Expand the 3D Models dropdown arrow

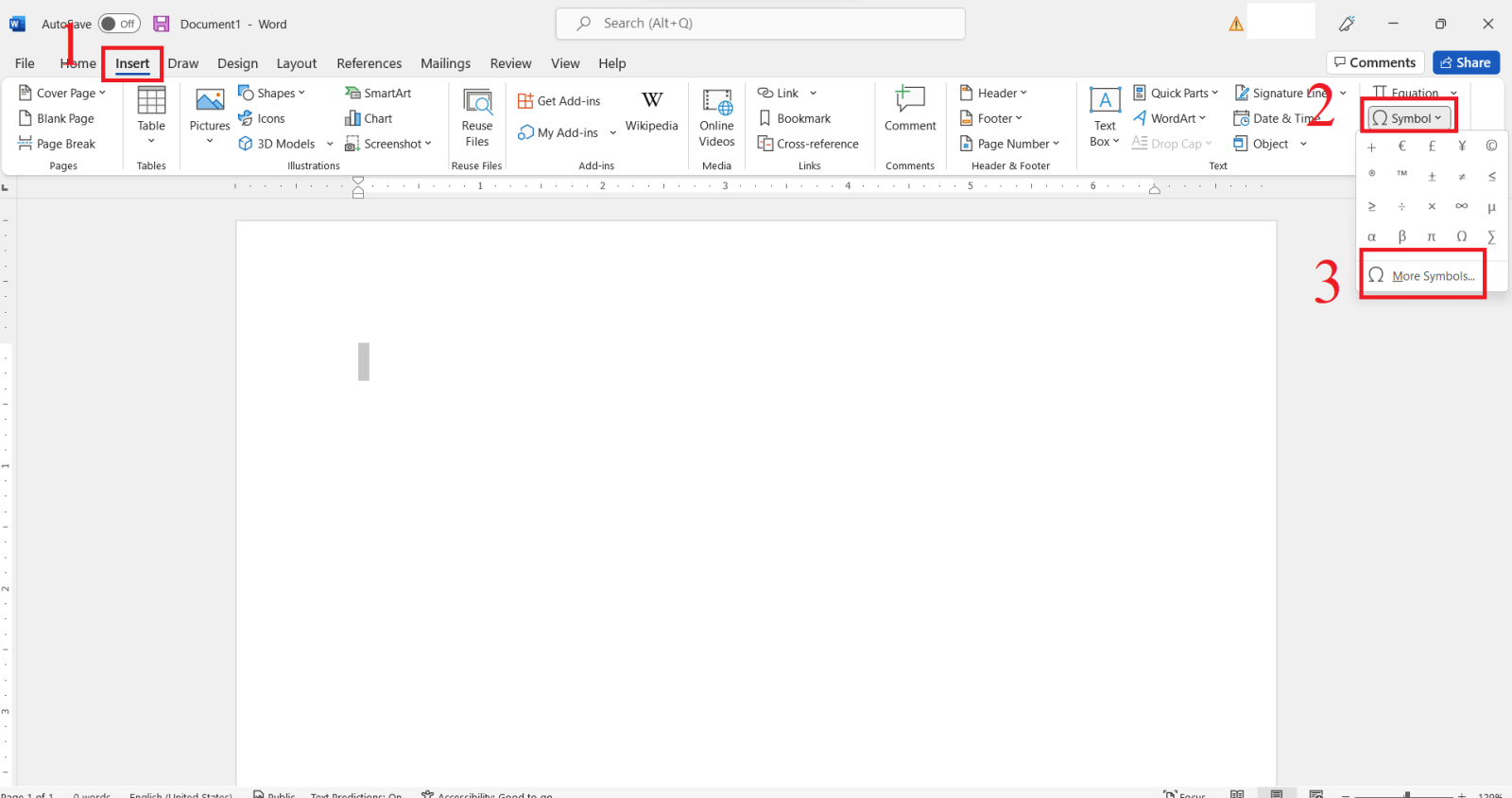[x=330, y=144]
